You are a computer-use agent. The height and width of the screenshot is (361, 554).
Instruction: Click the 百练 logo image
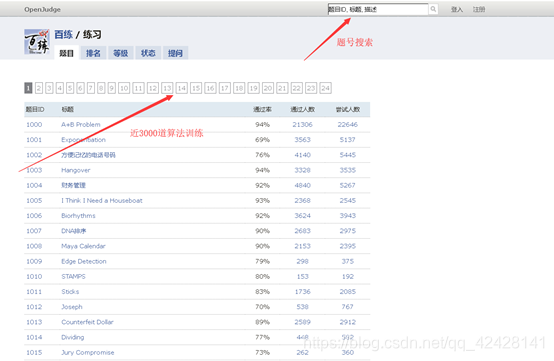point(37,42)
